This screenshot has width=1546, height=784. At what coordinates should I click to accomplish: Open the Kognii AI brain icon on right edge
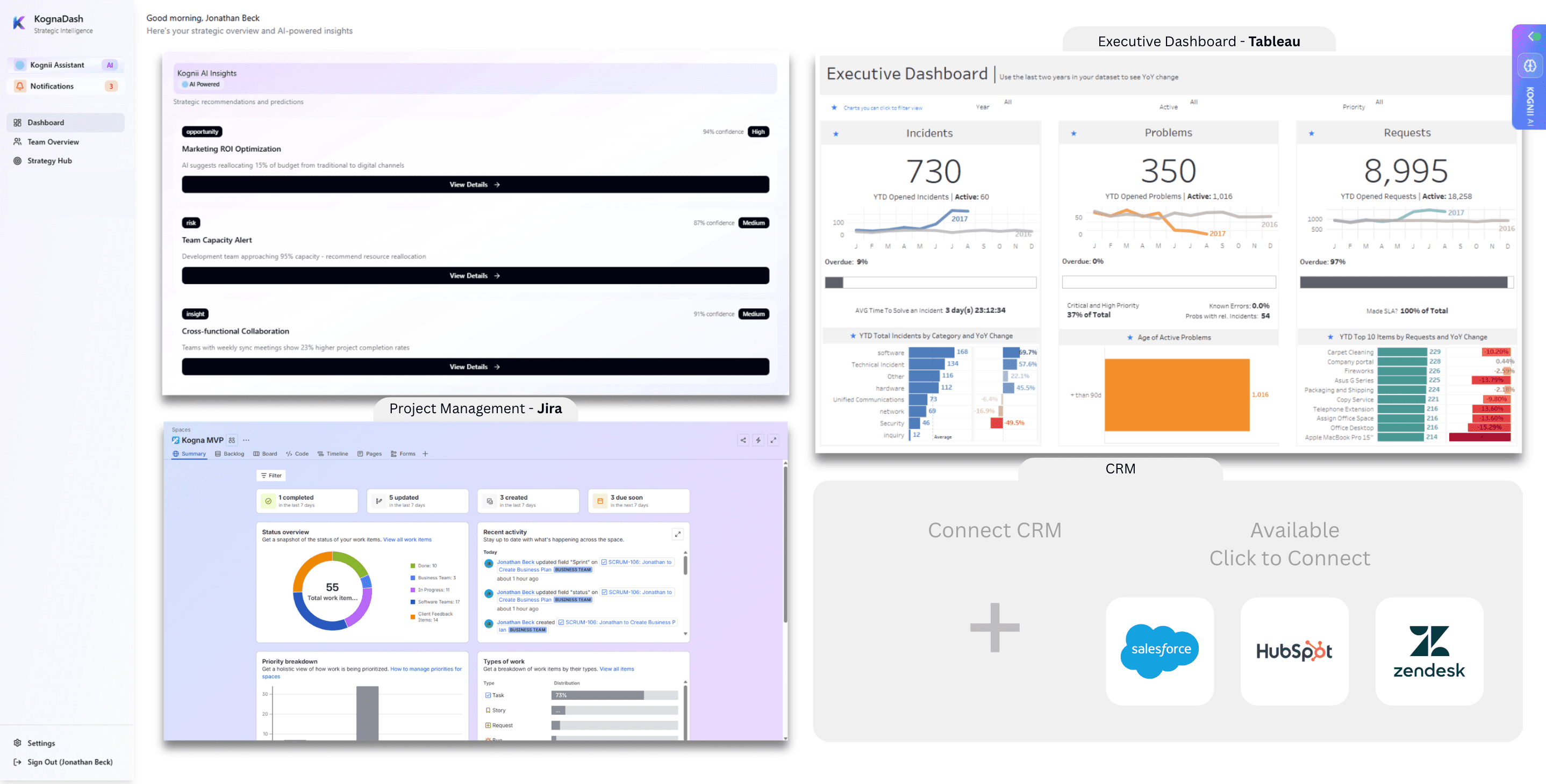pos(1530,66)
